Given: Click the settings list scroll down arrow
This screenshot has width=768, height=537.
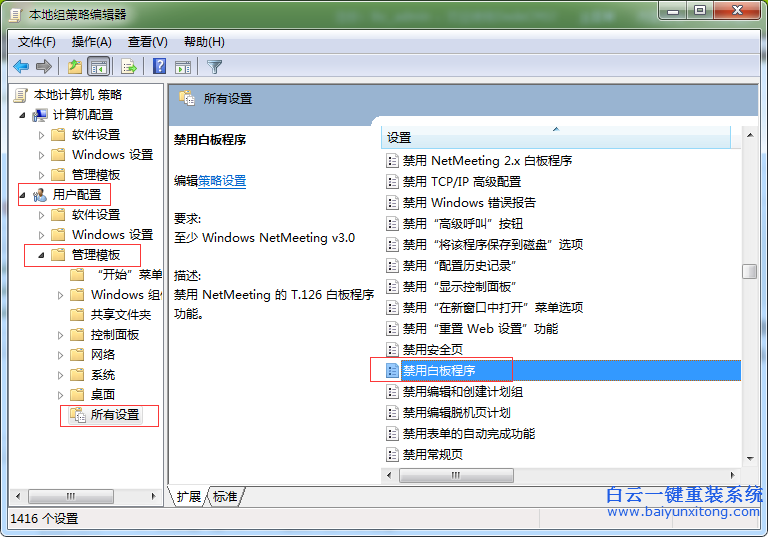Looking at the screenshot, I should (x=750, y=459).
